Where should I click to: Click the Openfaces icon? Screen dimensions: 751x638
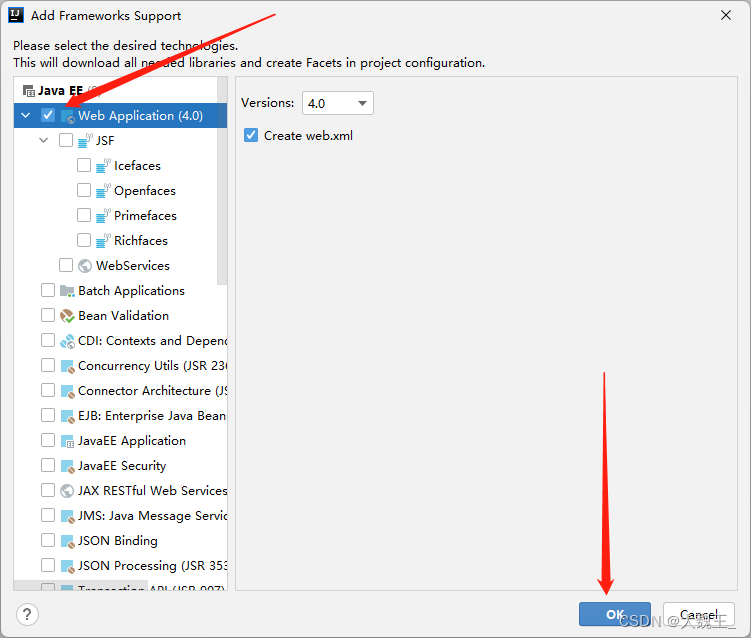tap(103, 191)
